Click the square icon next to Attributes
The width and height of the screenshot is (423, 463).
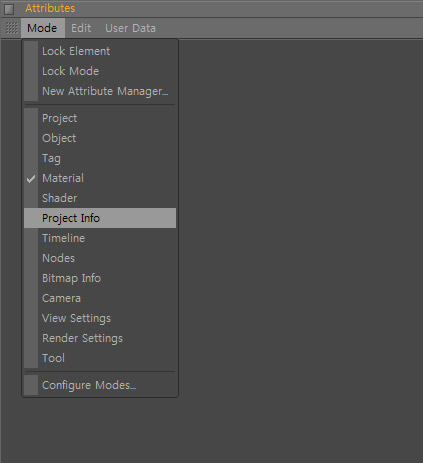(9, 9)
